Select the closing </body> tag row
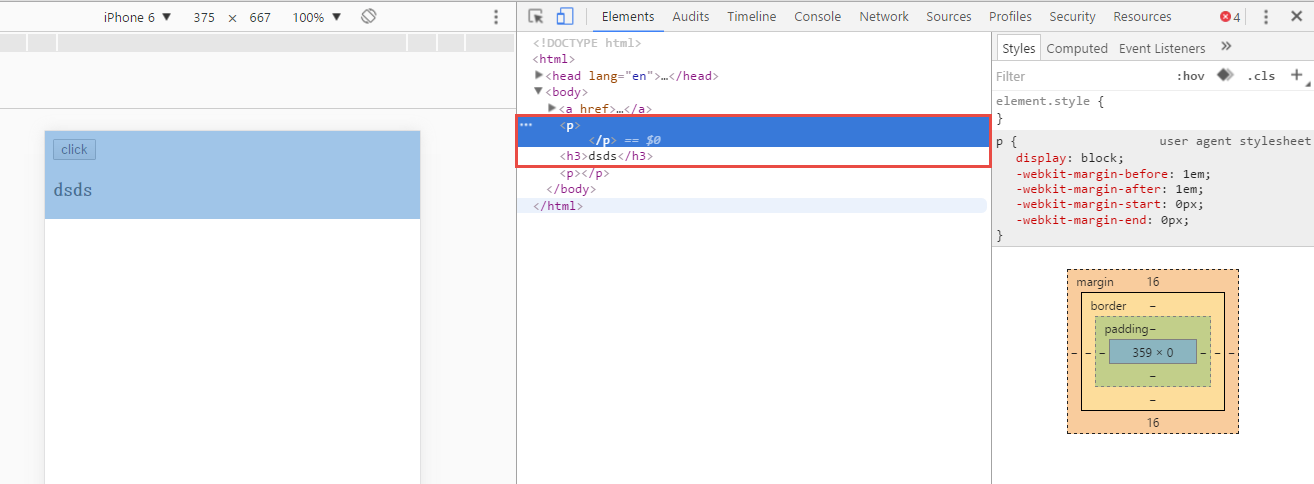1314x484 pixels. pyautogui.click(x=570, y=189)
